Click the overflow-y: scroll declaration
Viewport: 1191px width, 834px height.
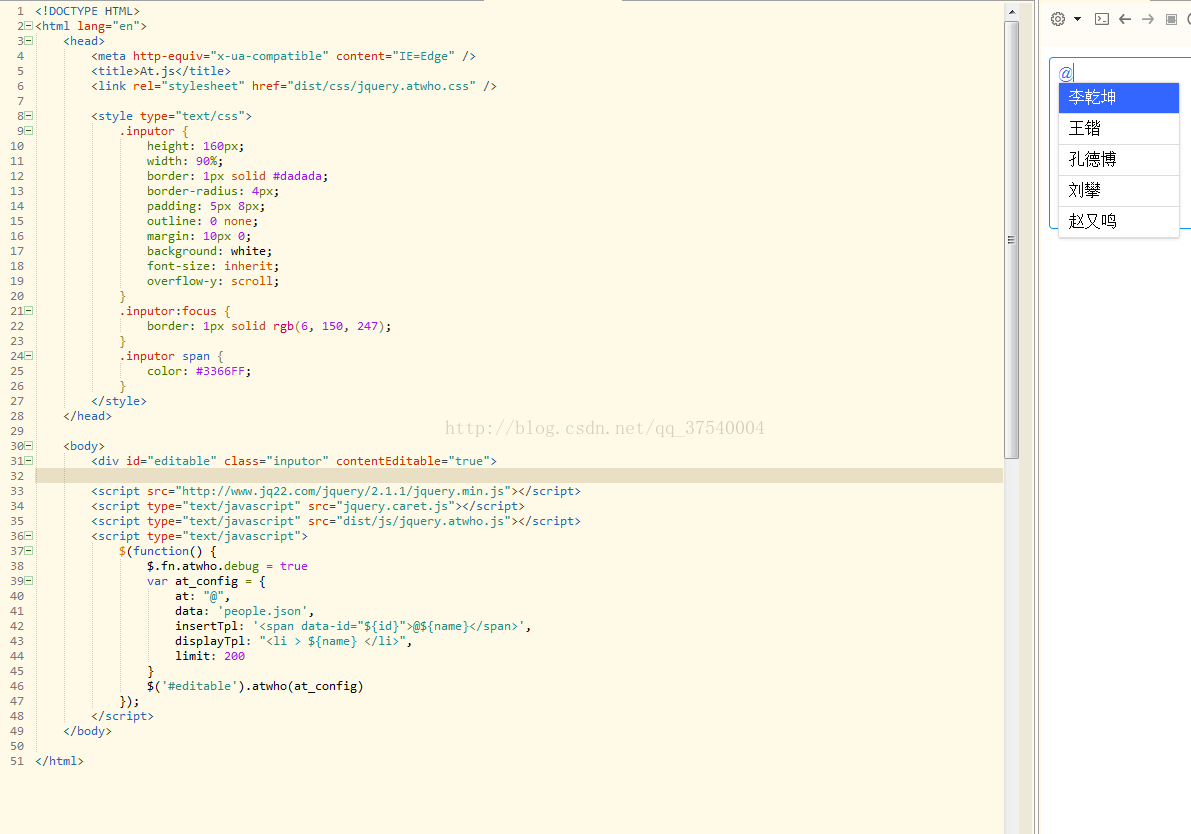tap(213, 281)
